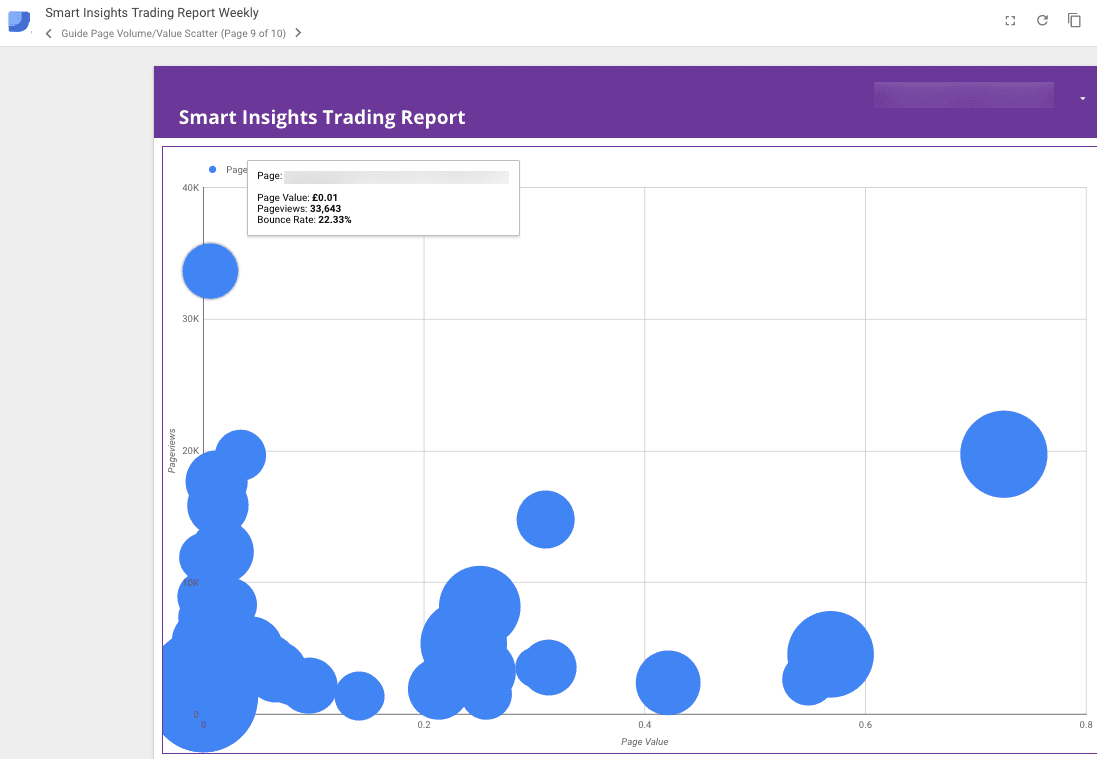Go to the previous report page
The width and height of the screenshot is (1097, 759).
point(49,34)
